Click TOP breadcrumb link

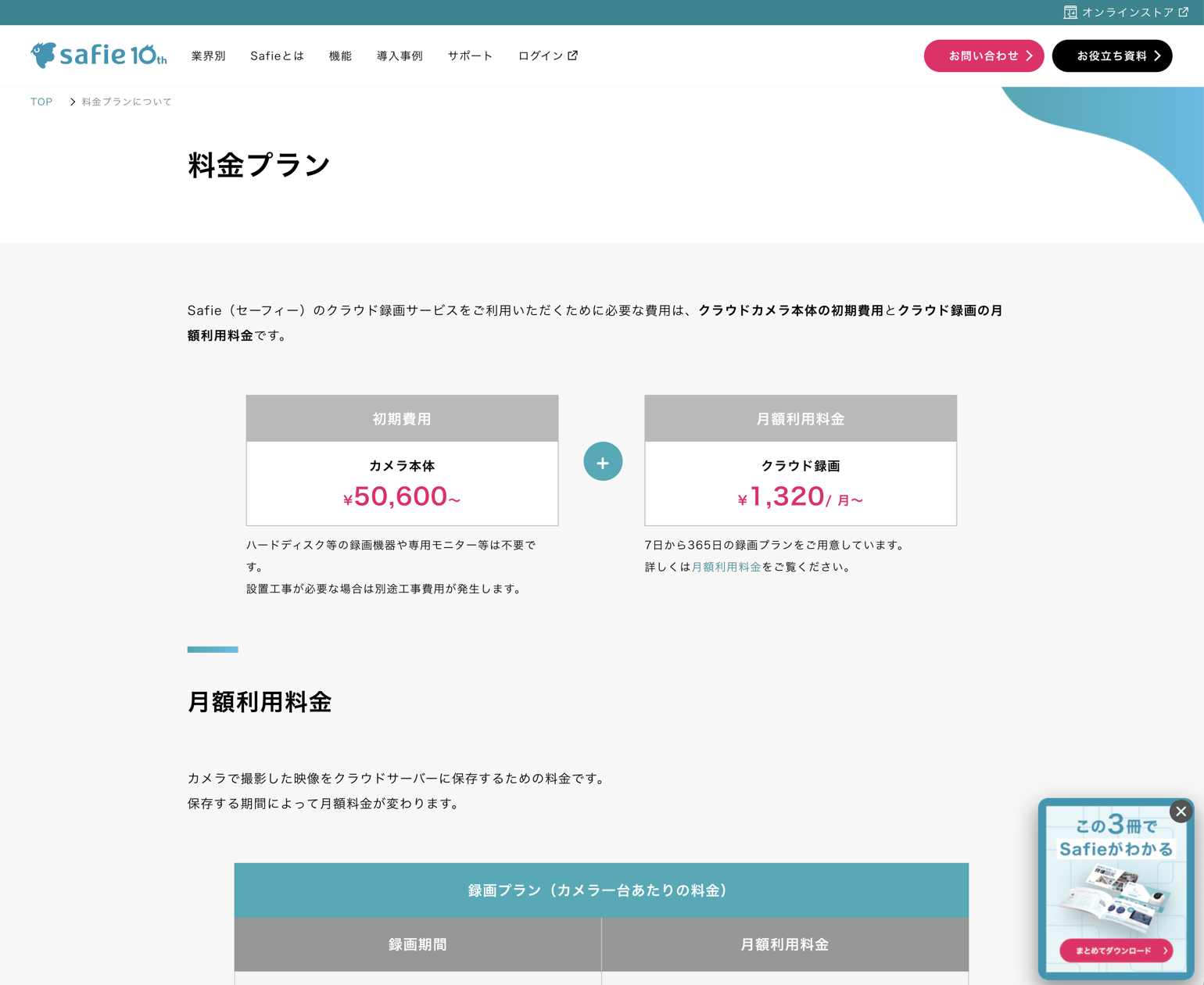point(41,102)
